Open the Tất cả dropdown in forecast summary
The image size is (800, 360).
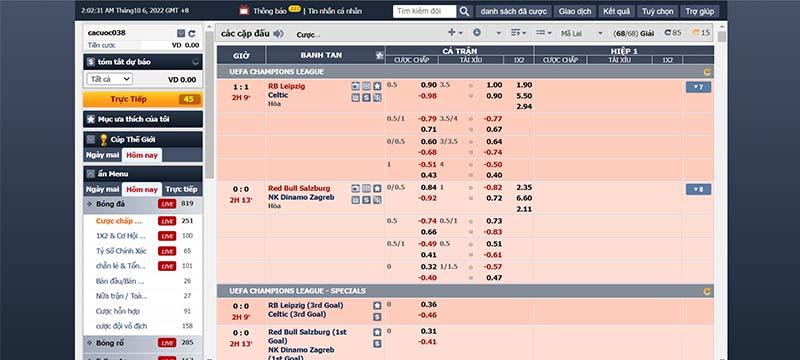point(110,79)
